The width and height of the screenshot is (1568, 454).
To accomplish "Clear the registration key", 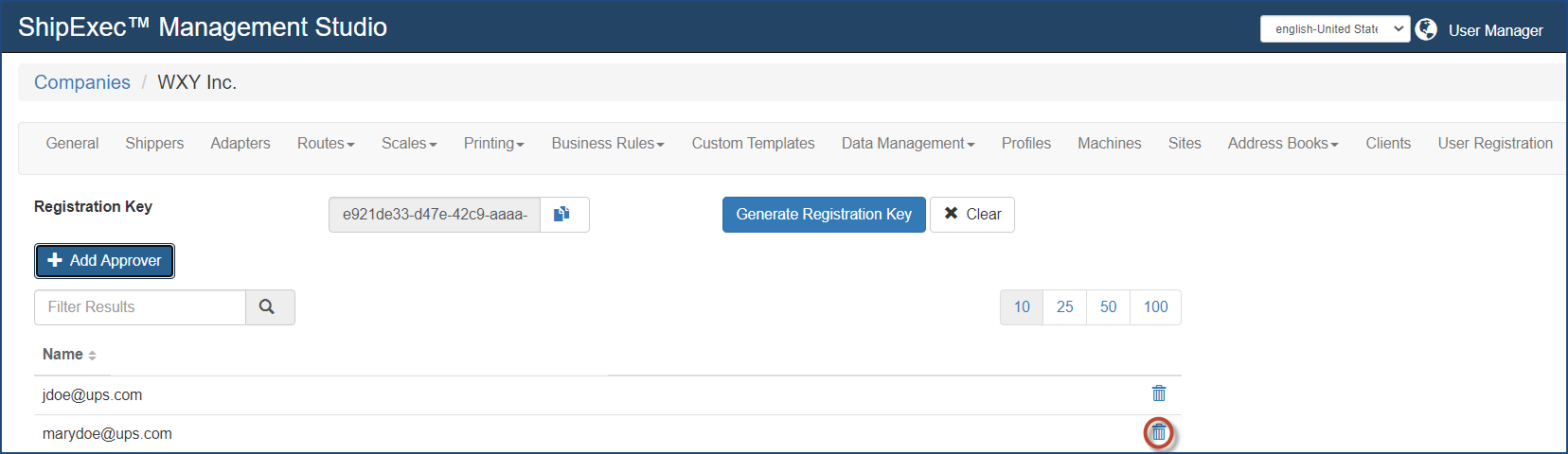I will click(972, 215).
